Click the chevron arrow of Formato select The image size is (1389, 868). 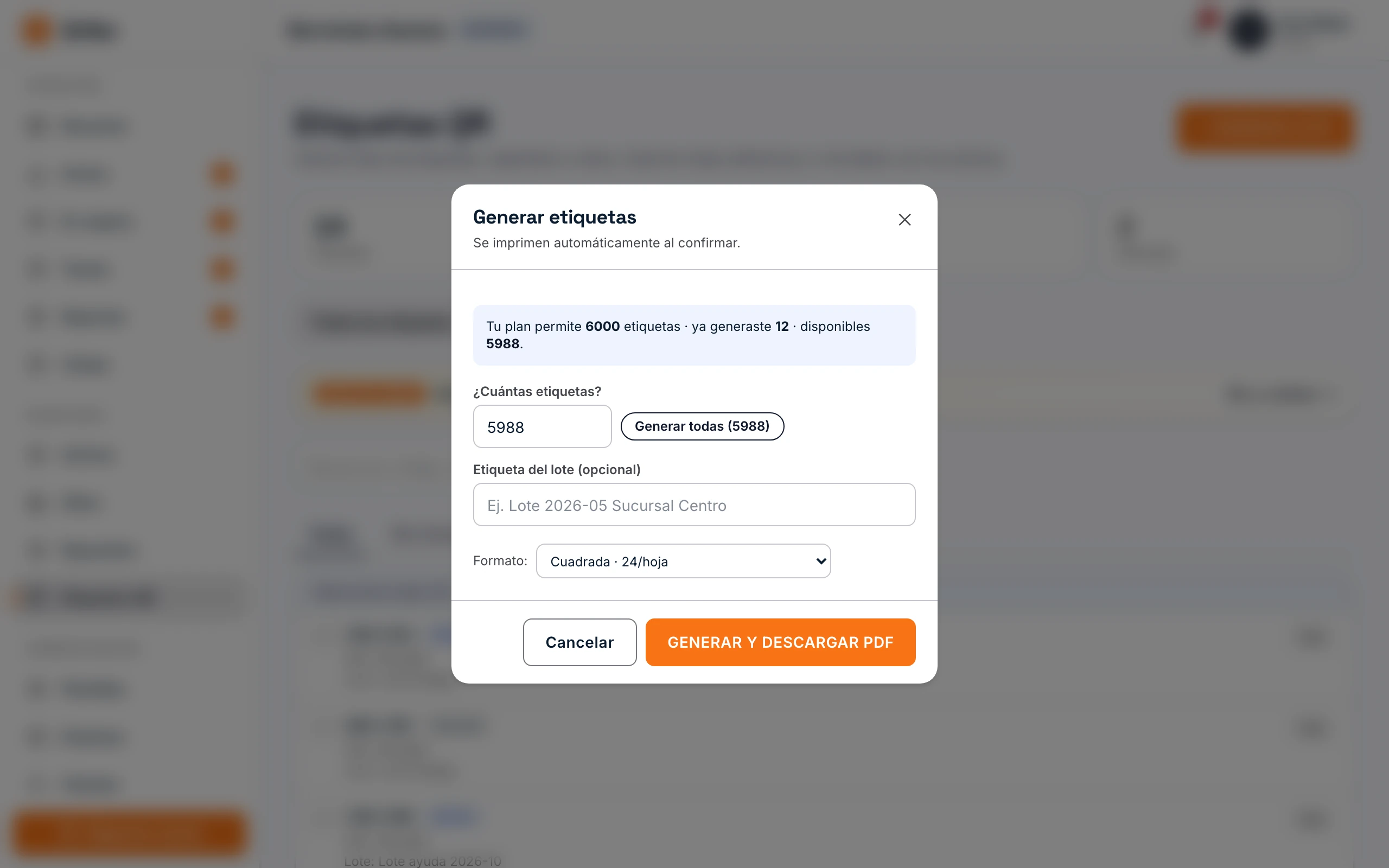click(821, 561)
